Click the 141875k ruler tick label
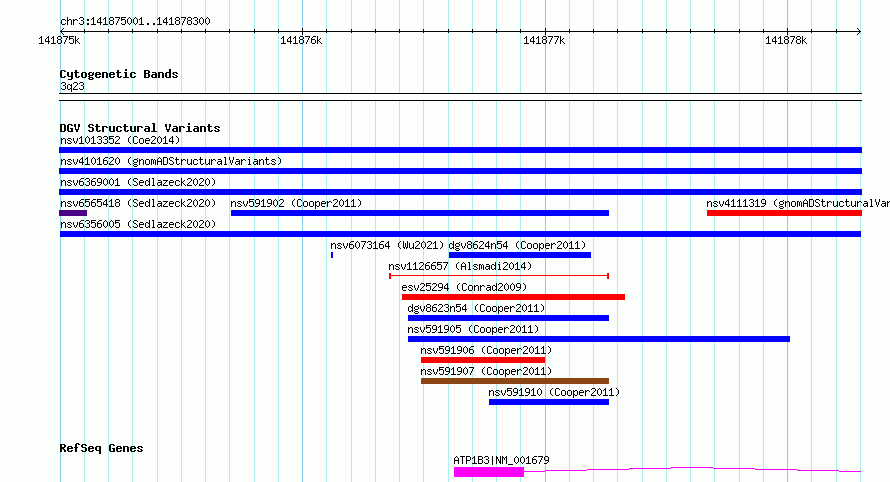The height and width of the screenshot is (482, 890). tap(59, 41)
